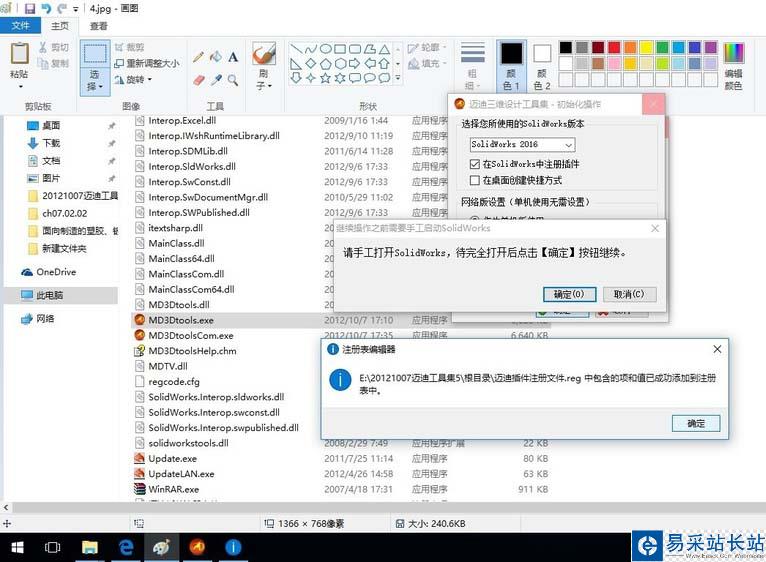Pick the purple palette swatch

(x=711, y=47)
